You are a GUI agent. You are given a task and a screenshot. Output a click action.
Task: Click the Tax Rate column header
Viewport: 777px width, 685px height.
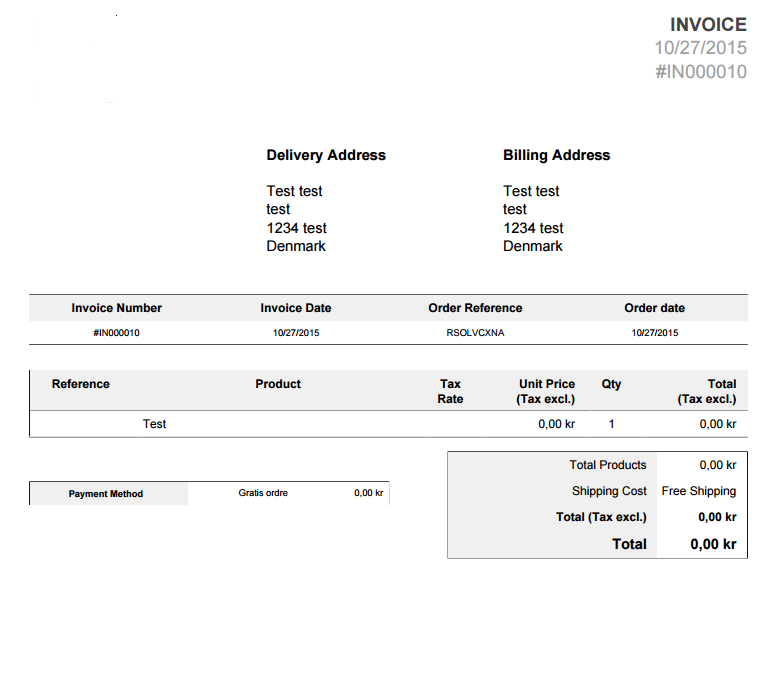pyautogui.click(x=450, y=391)
